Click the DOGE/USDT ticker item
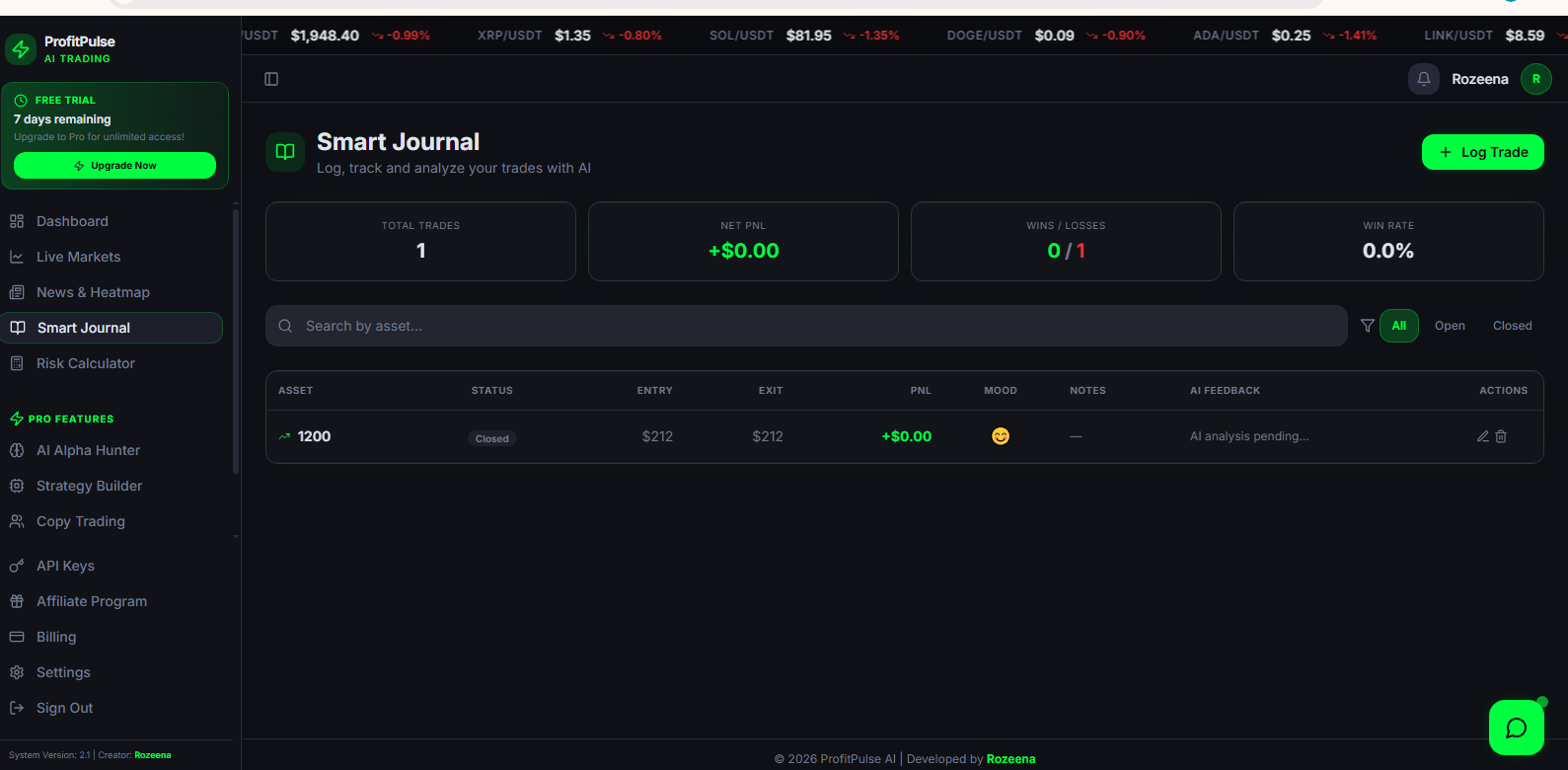The height and width of the screenshot is (770, 1568). 1046,36
